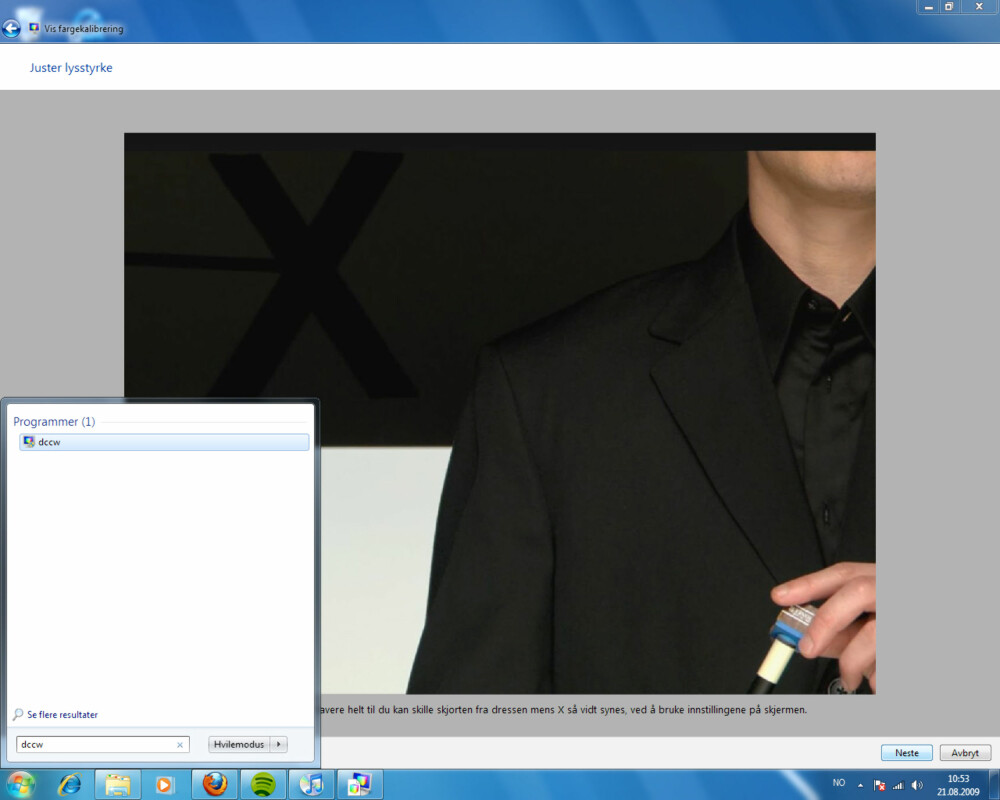Expand the arrow next to Hvilemodus
Screen dimensions: 1000x800
coord(279,744)
